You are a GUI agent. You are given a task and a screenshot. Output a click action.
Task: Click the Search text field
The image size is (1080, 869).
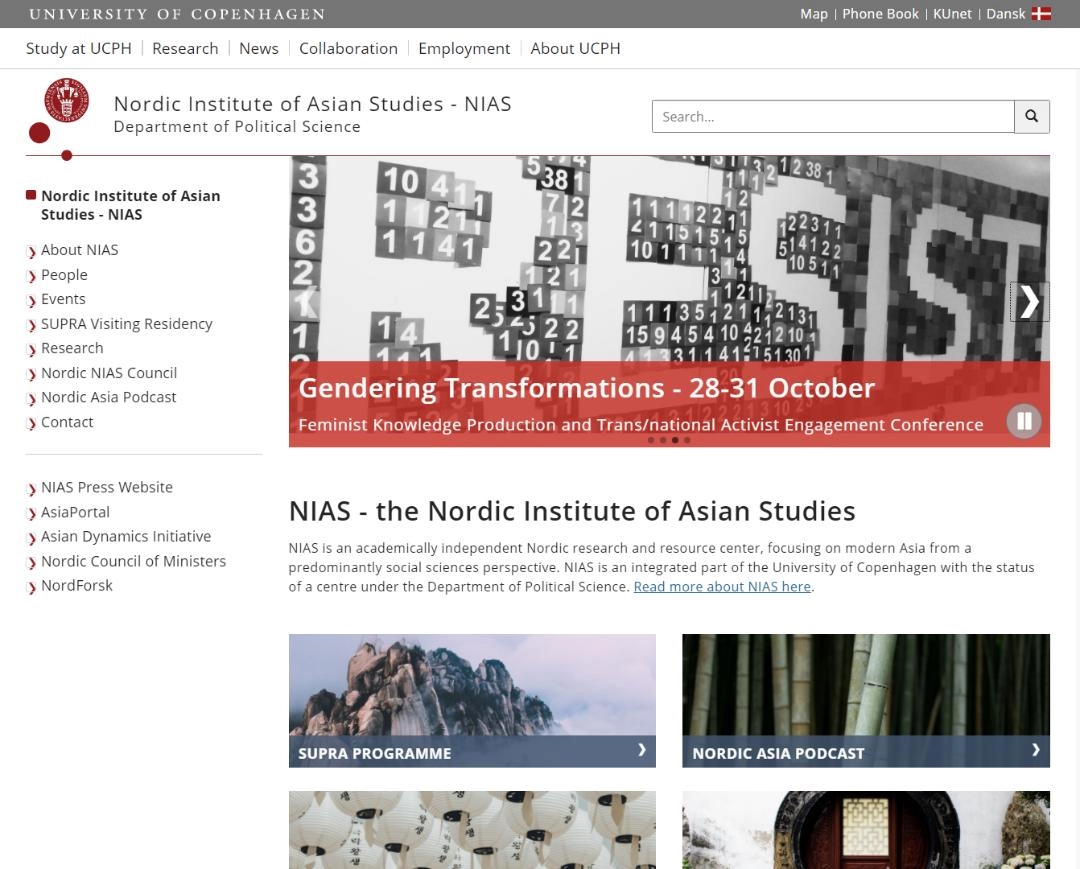tap(833, 116)
